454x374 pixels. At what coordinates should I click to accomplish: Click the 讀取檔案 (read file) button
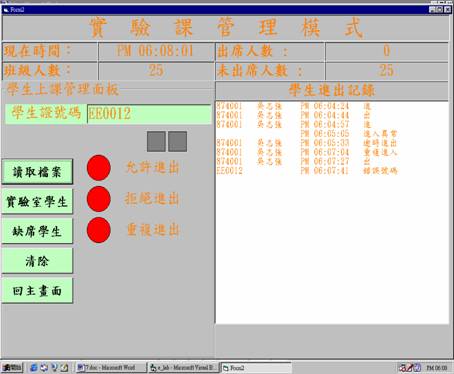37,172
